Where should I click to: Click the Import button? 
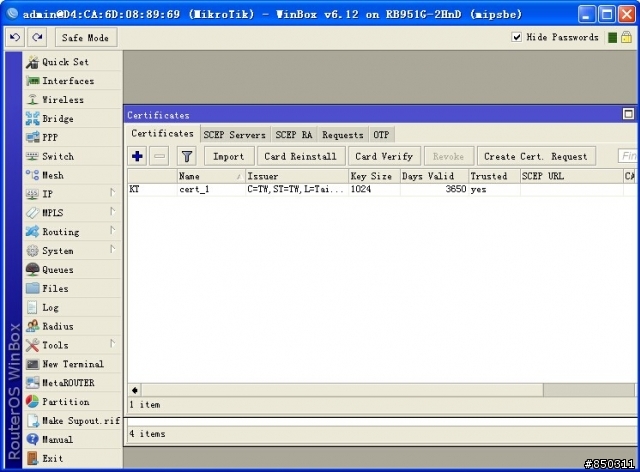pos(229,156)
